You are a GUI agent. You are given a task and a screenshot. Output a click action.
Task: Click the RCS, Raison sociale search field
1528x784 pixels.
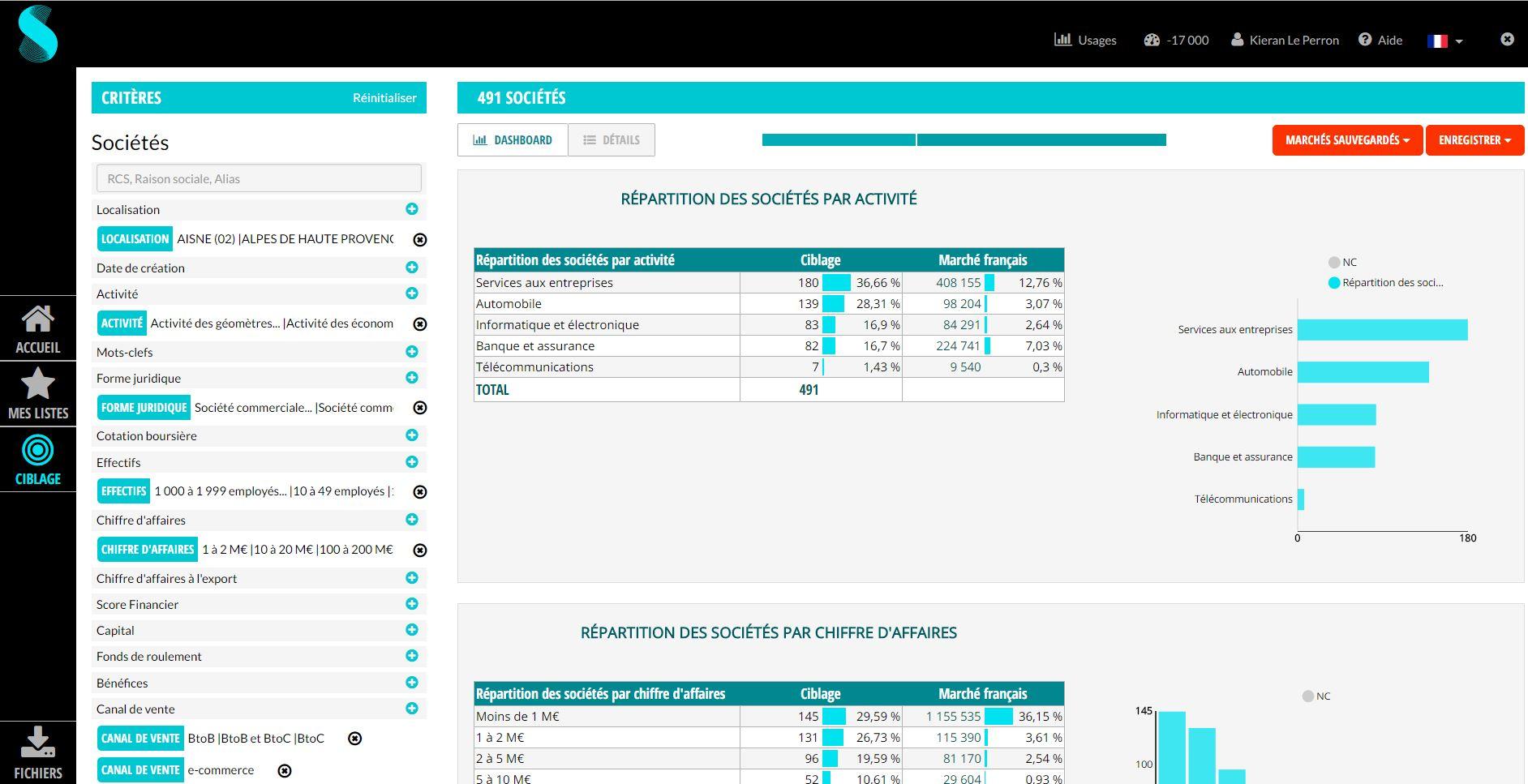click(258, 178)
